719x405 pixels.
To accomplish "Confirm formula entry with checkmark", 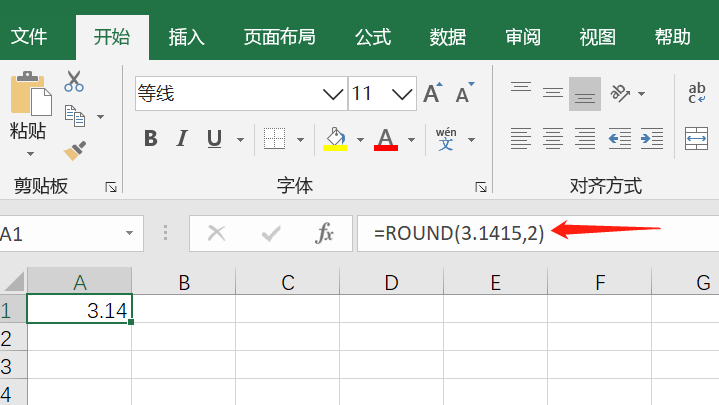I will (271, 234).
